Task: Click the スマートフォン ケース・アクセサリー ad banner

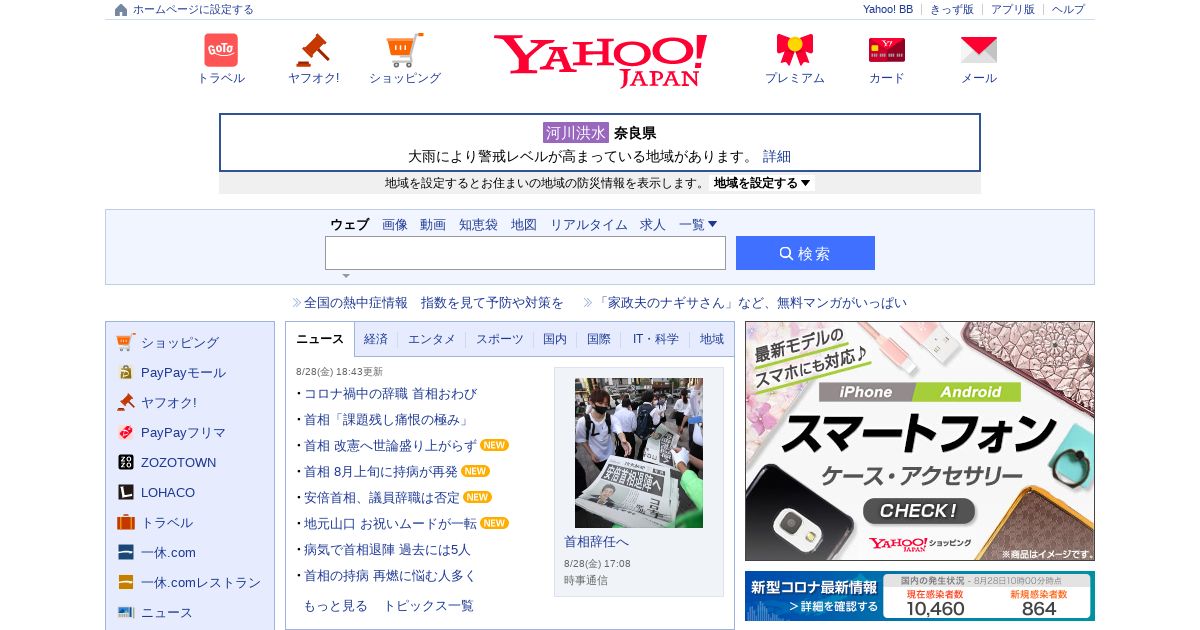Action: pyautogui.click(x=920, y=441)
